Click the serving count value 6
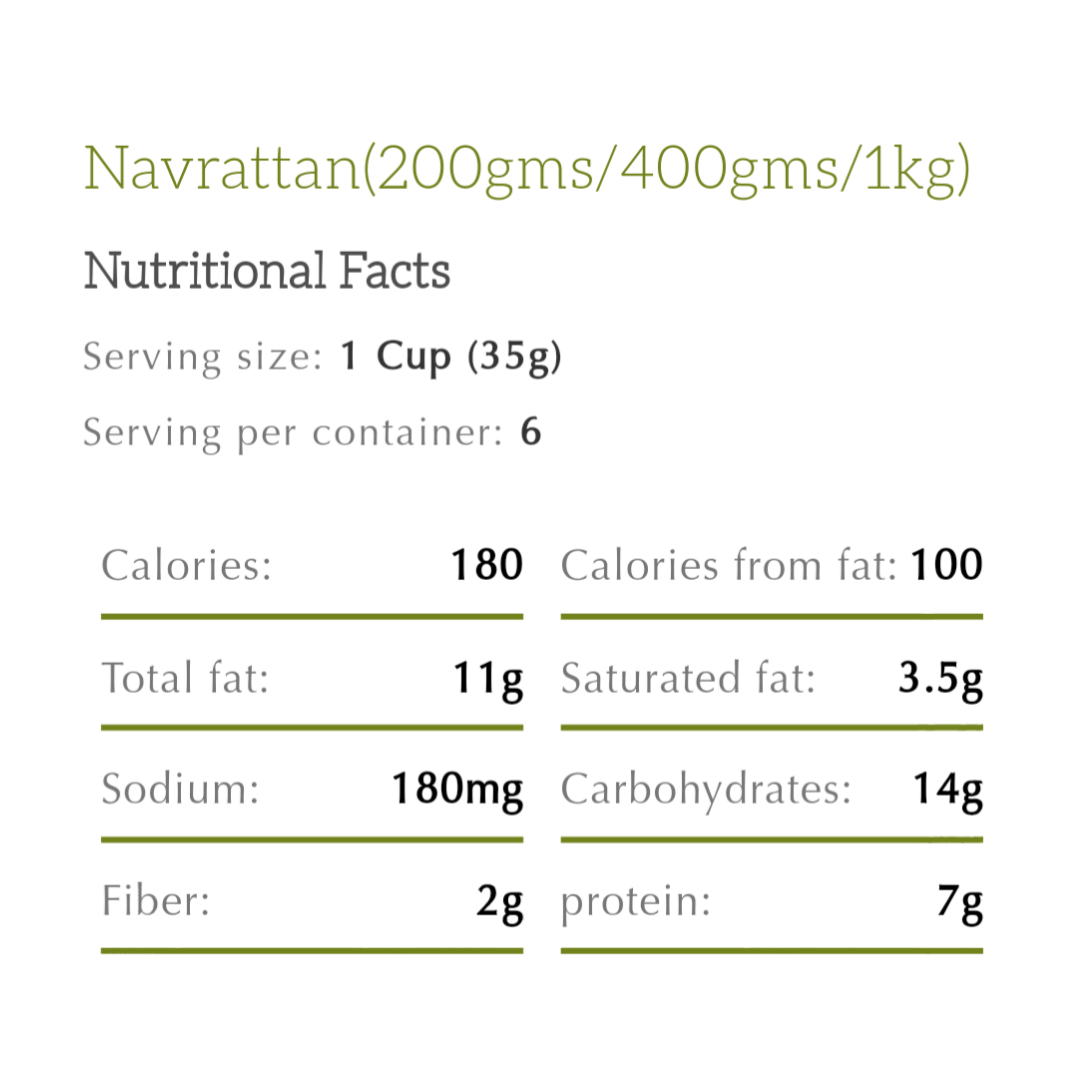The width and height of the screenshot is (1080, 1080). coord(531,433)
